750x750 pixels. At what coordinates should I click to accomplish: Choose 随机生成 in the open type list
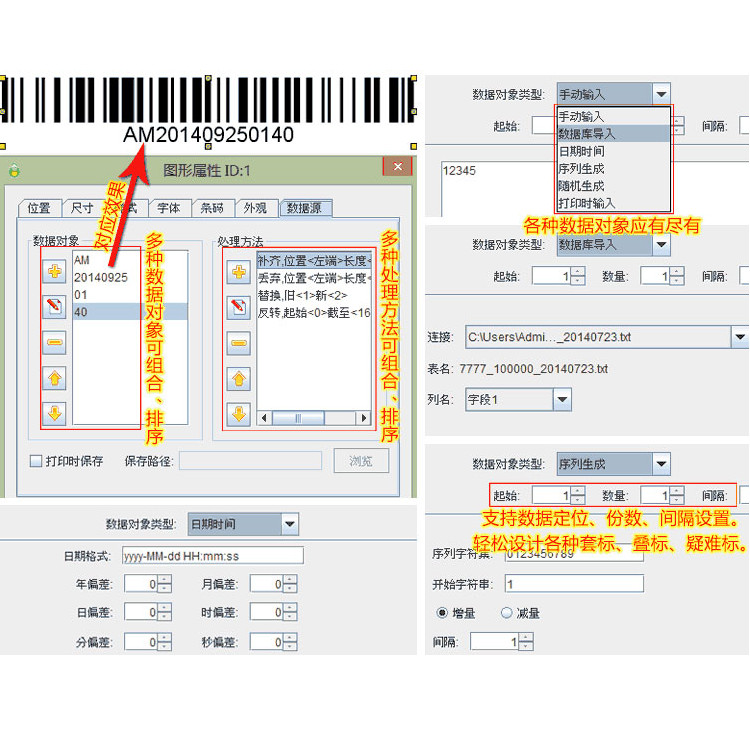[613, 186]
